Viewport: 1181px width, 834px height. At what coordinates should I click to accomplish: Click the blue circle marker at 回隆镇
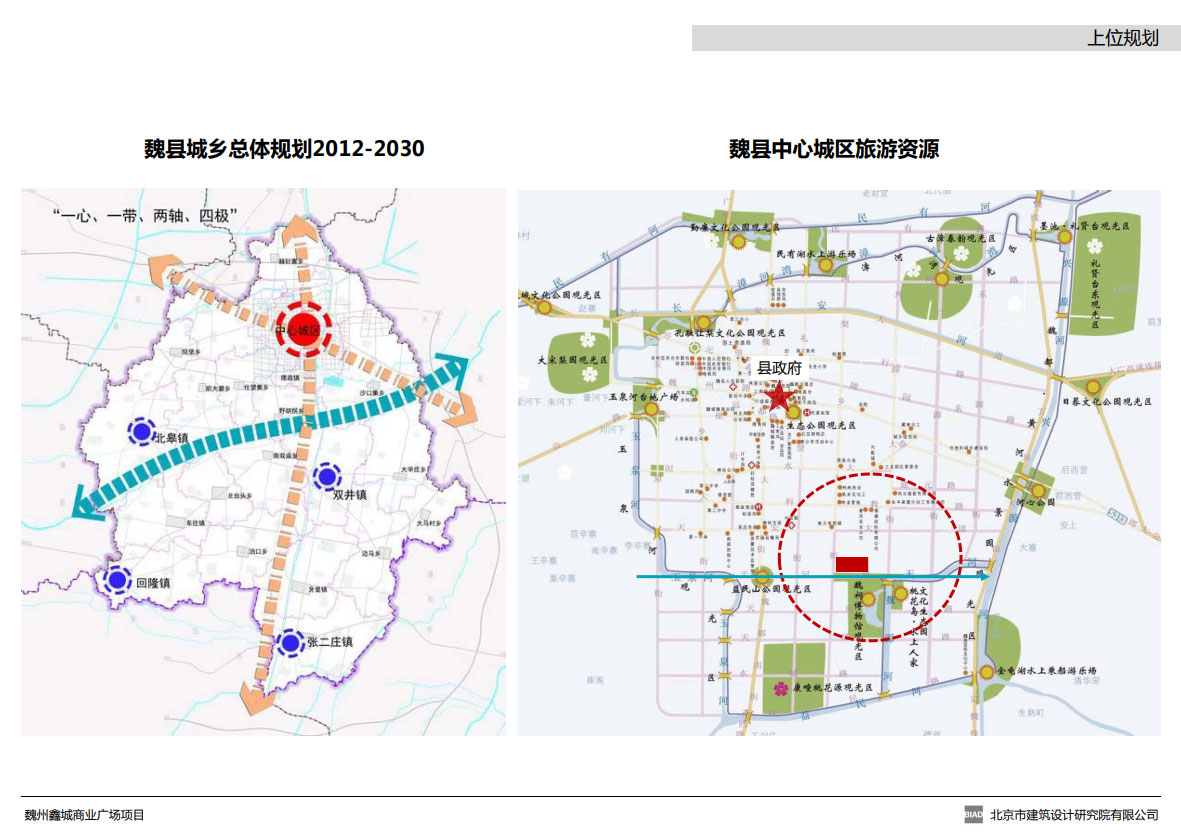118,579
